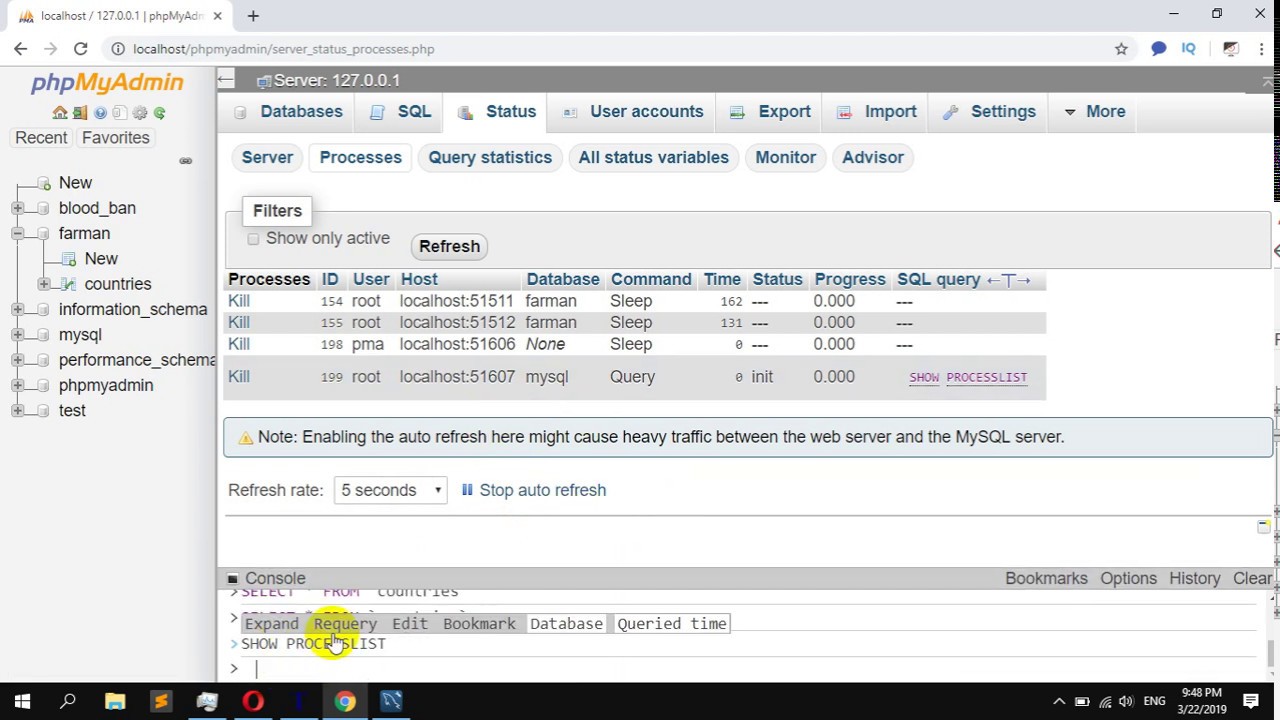Expand mysql database tree node
The image size is (1280, 720).
coord(17,335)
